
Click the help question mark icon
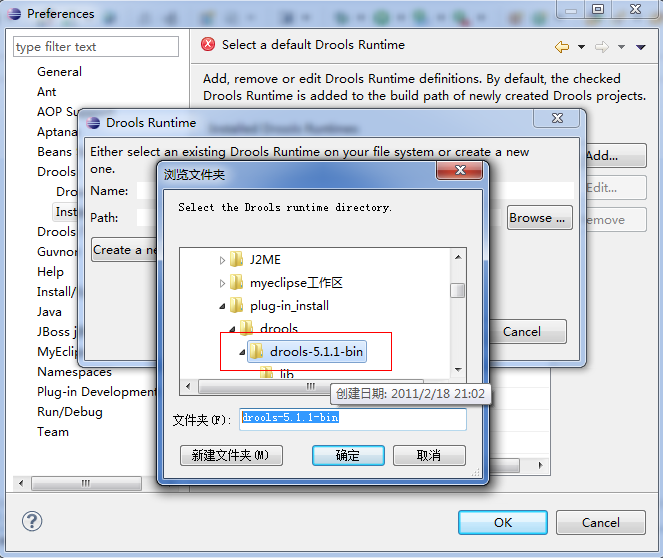click(x=32, y=521)
